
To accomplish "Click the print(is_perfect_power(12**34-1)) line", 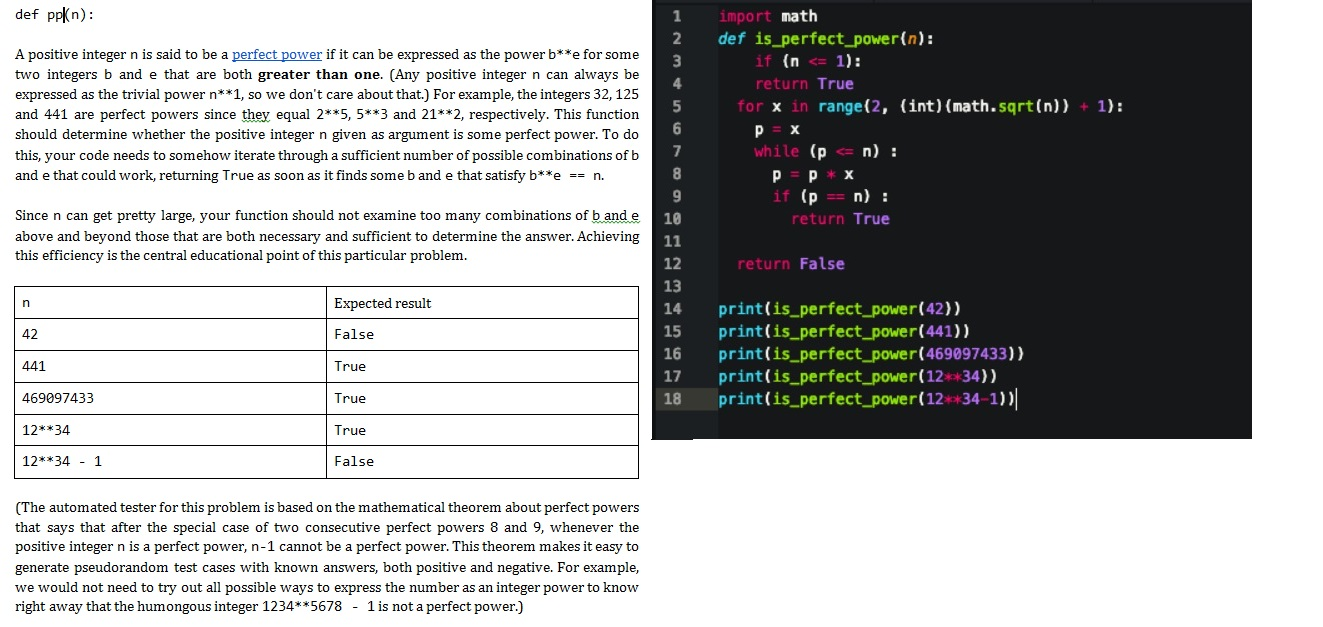I will [862, 399].
